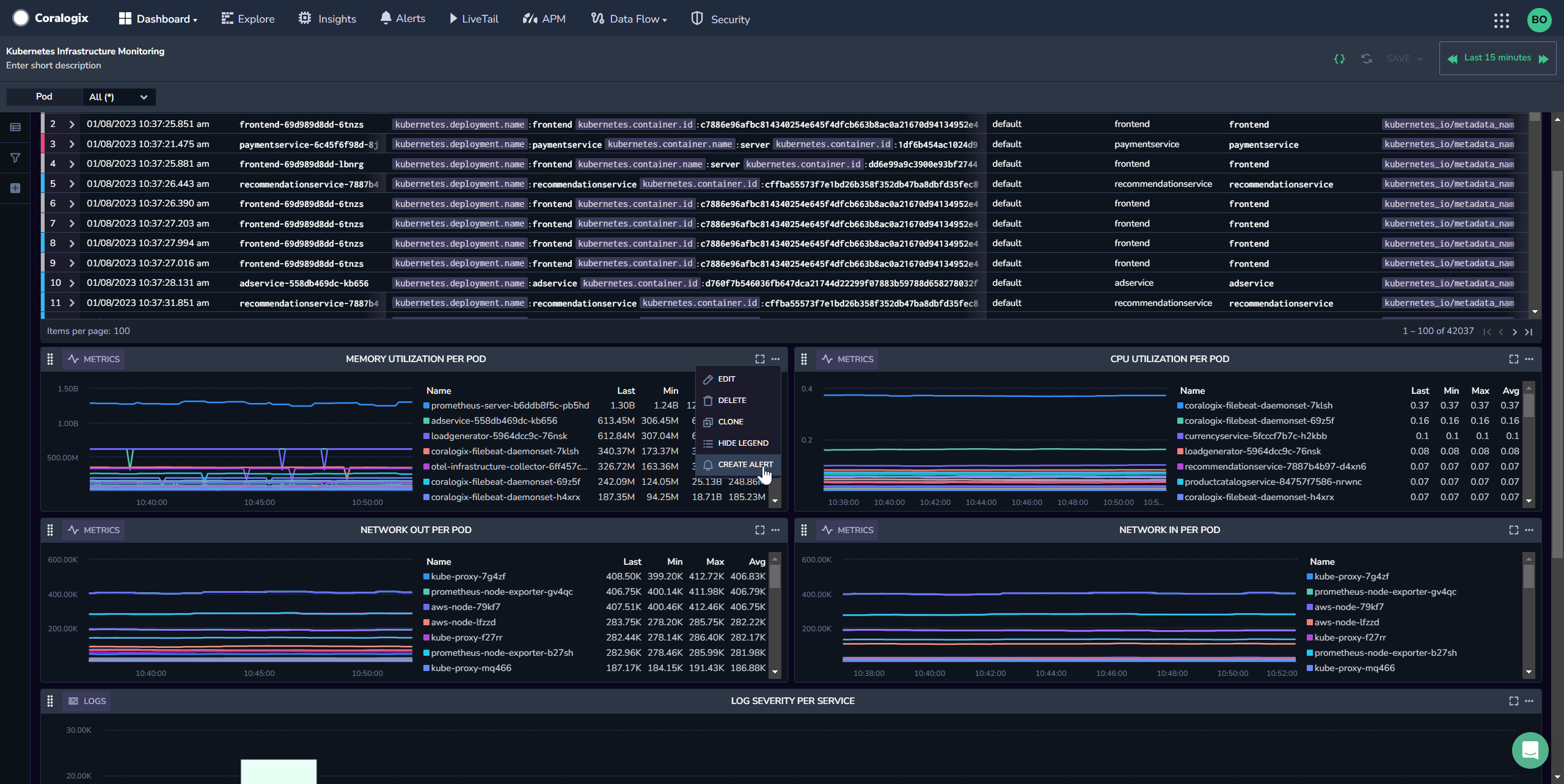Click the Coralogix logo

point(51,18)
